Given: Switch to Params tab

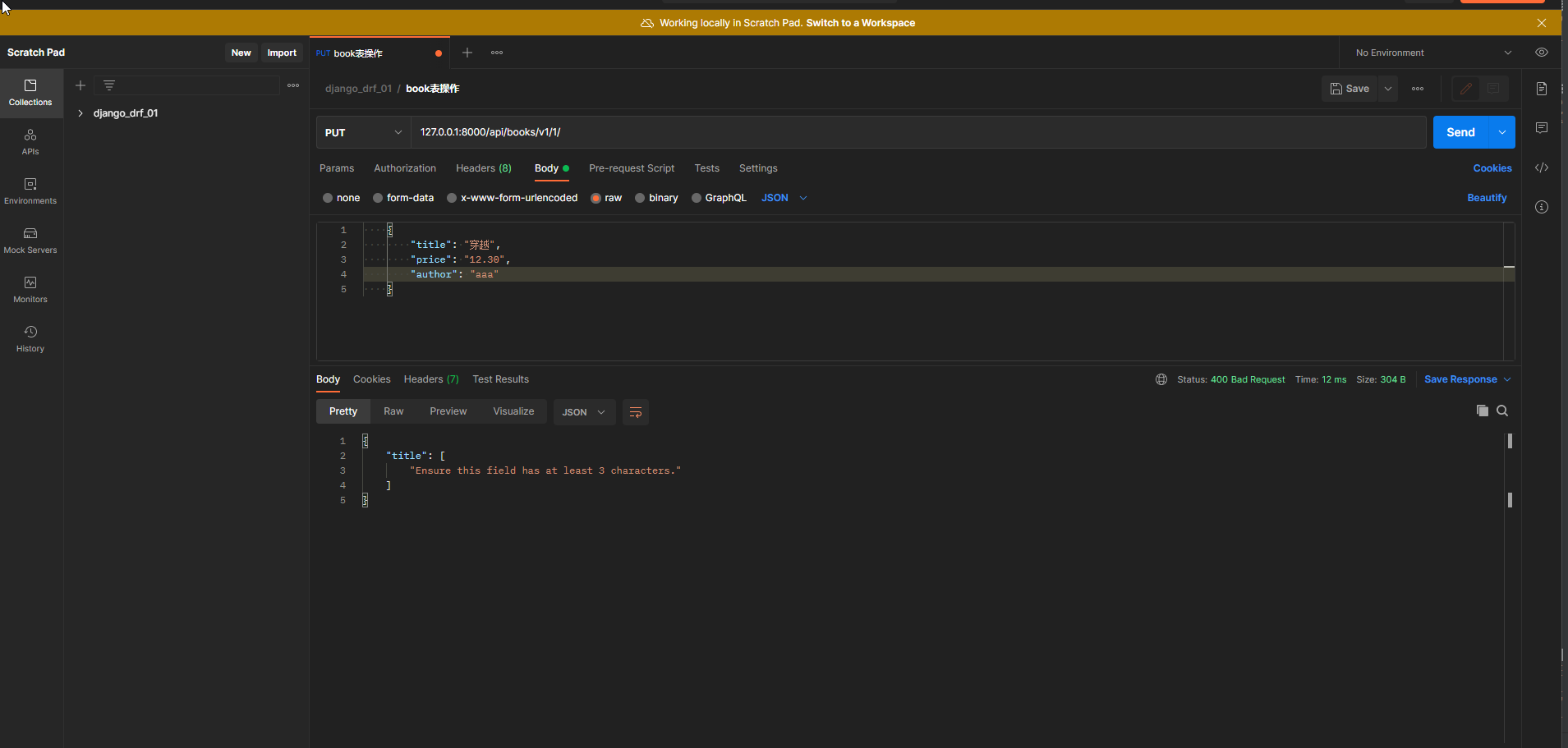Looking at the screenshot, I should click(x=337, y=168).
